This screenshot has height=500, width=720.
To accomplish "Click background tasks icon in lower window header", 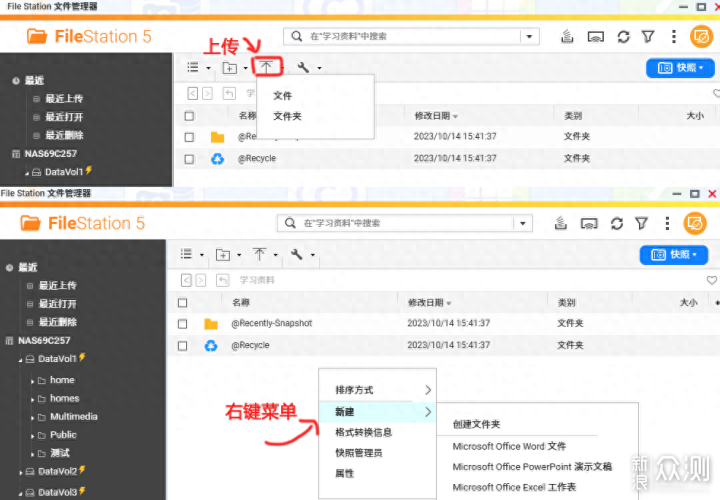I will point(561,223).
